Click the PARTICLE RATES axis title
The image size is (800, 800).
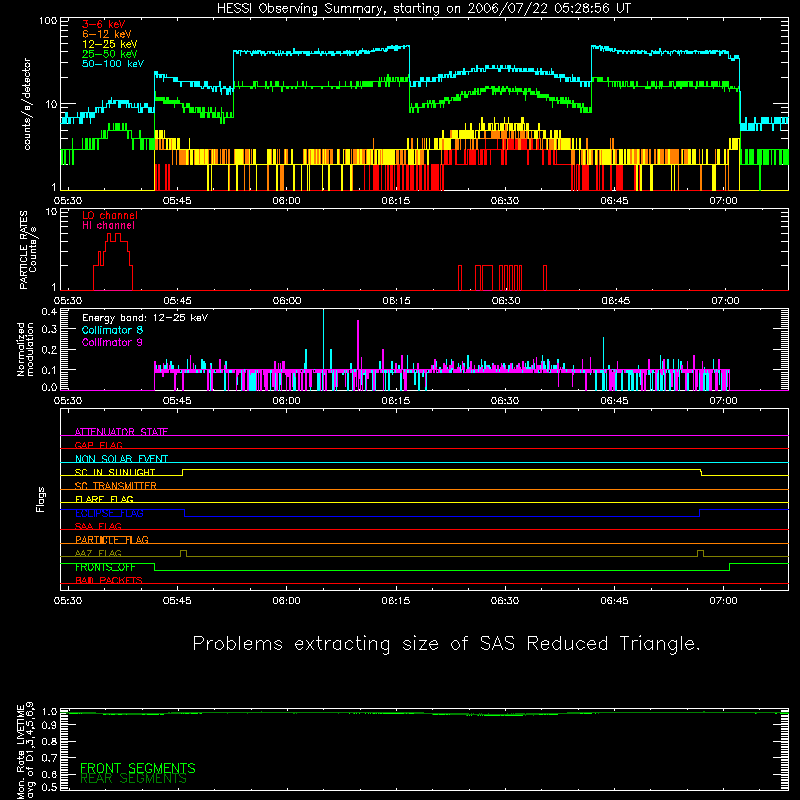[28, 250]
